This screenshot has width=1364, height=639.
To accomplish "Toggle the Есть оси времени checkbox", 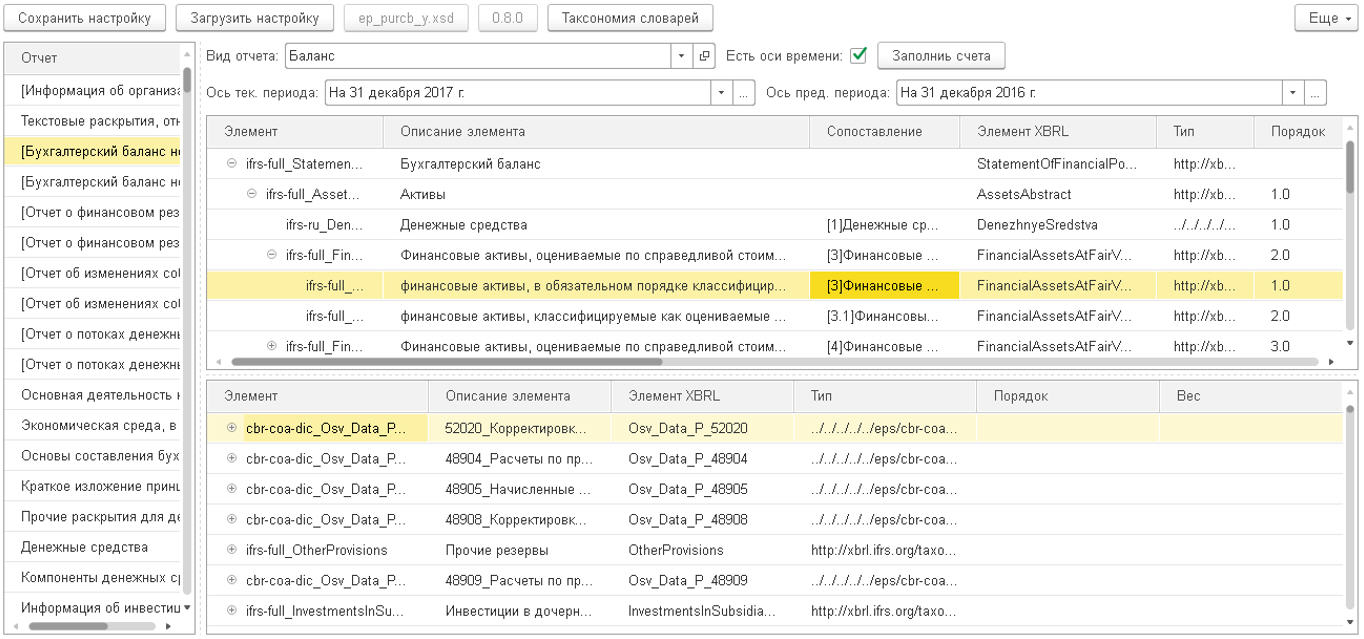I will pyautogui.click(x=858, y=56).
